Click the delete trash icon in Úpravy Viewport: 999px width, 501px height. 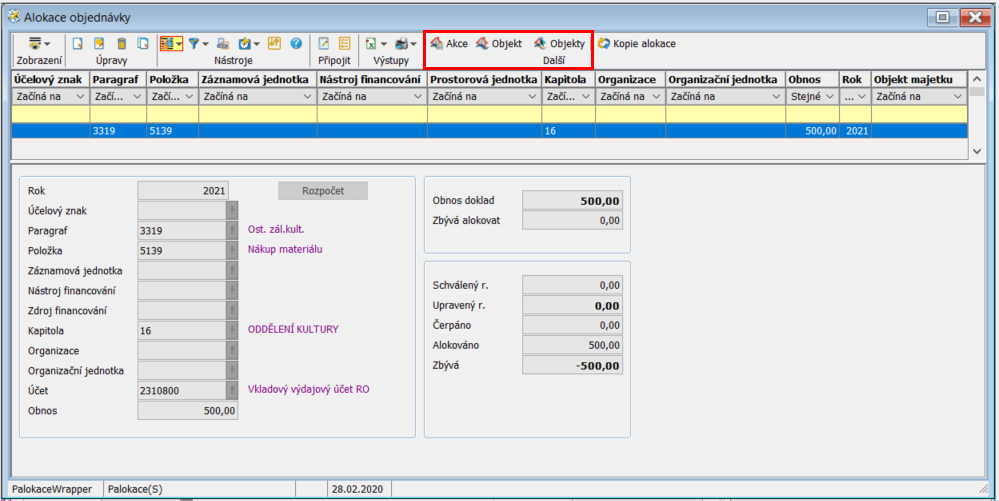(x=121, y=44)
